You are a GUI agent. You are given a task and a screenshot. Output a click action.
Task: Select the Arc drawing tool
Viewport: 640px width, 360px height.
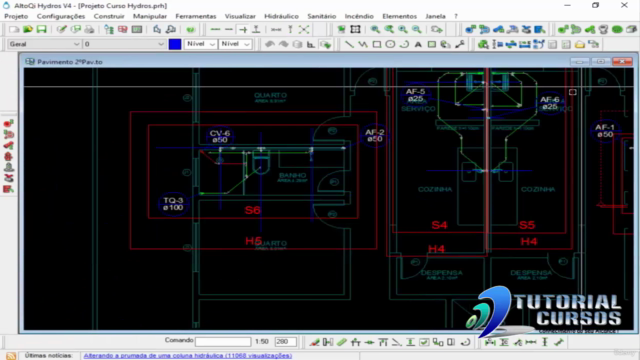(404, 44)
